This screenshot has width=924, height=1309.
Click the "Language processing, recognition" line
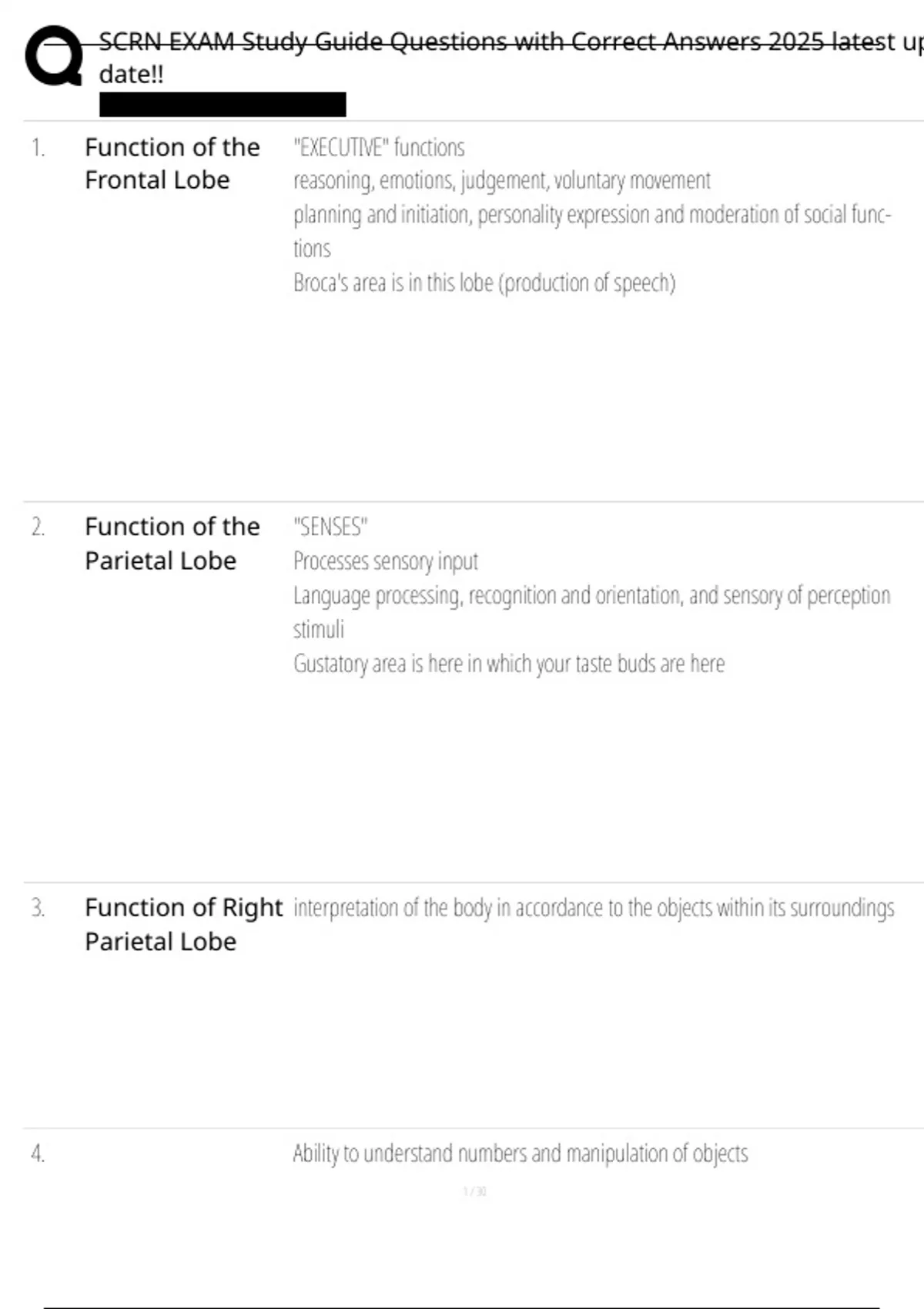coord(591,595)
